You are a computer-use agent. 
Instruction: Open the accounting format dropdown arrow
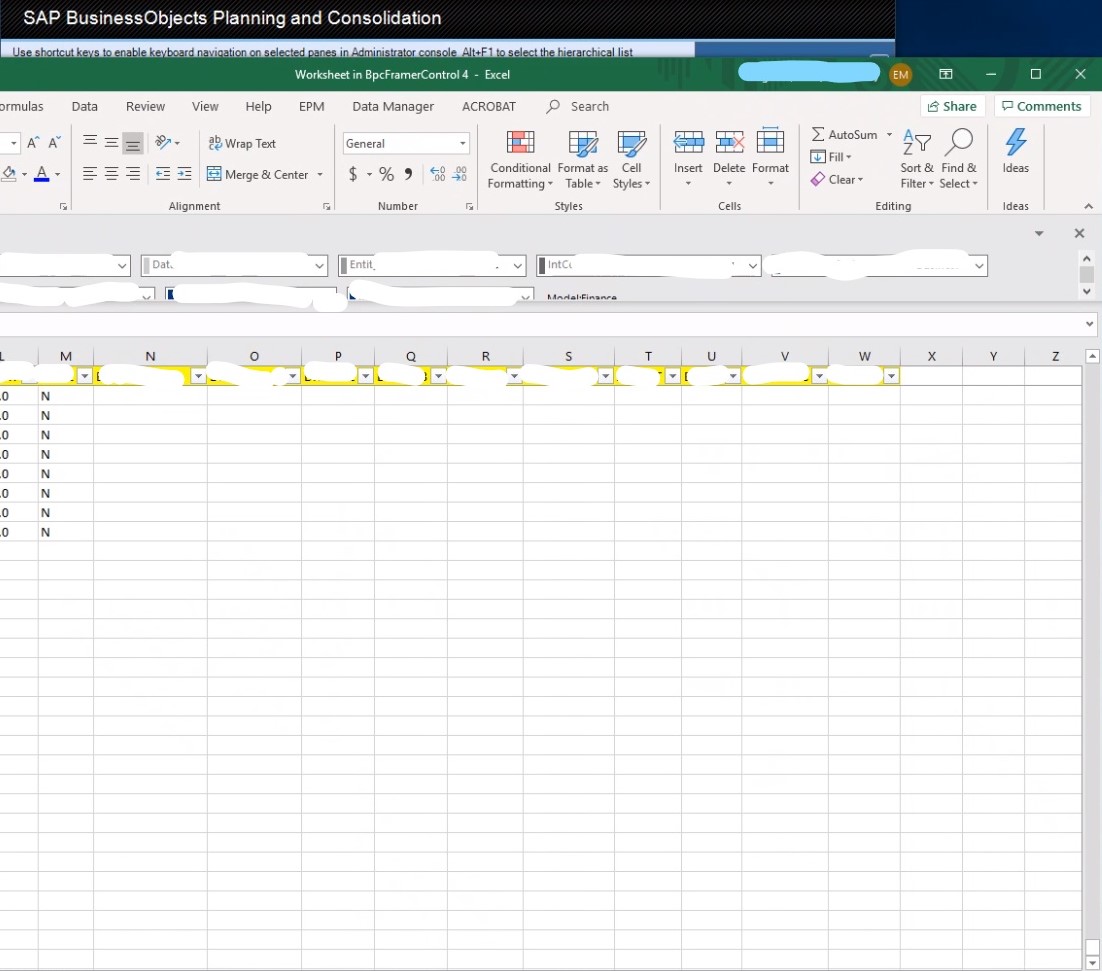click(370, 174)
